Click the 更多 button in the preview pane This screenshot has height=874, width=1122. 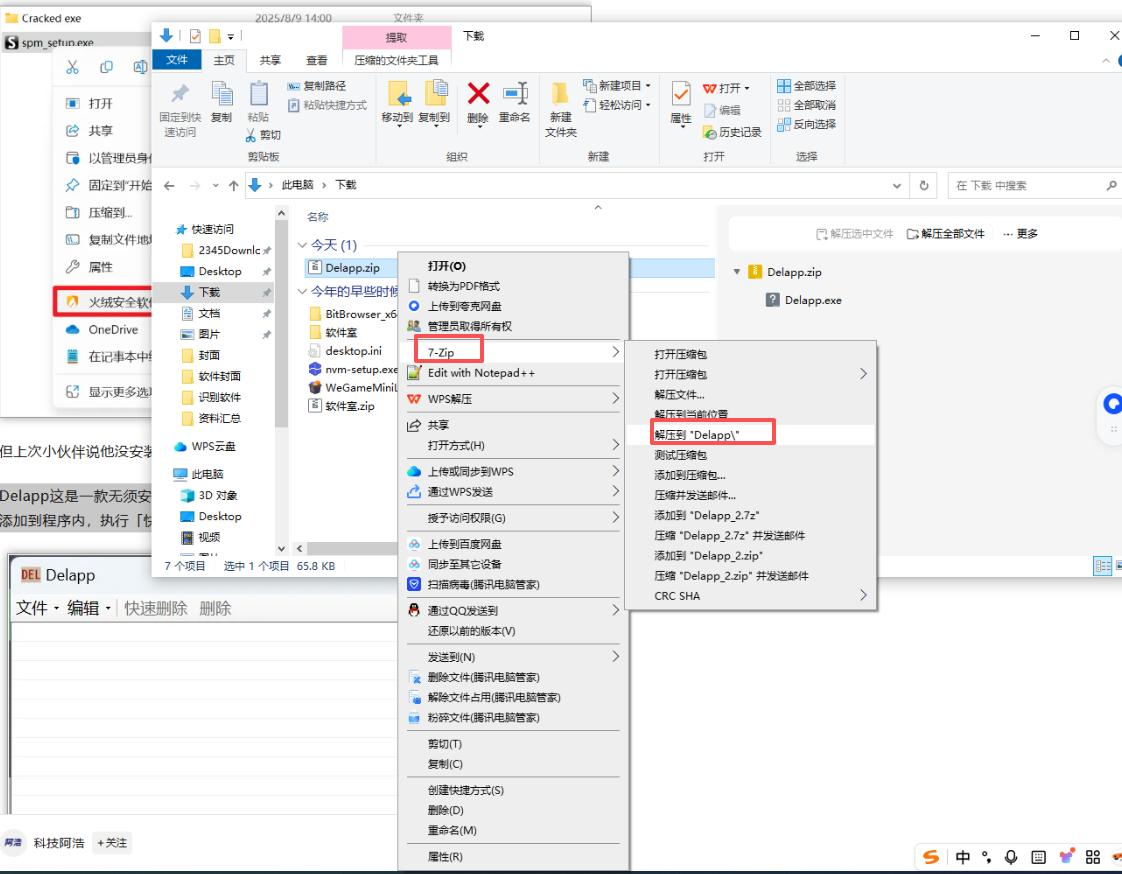coord(1020,233)
